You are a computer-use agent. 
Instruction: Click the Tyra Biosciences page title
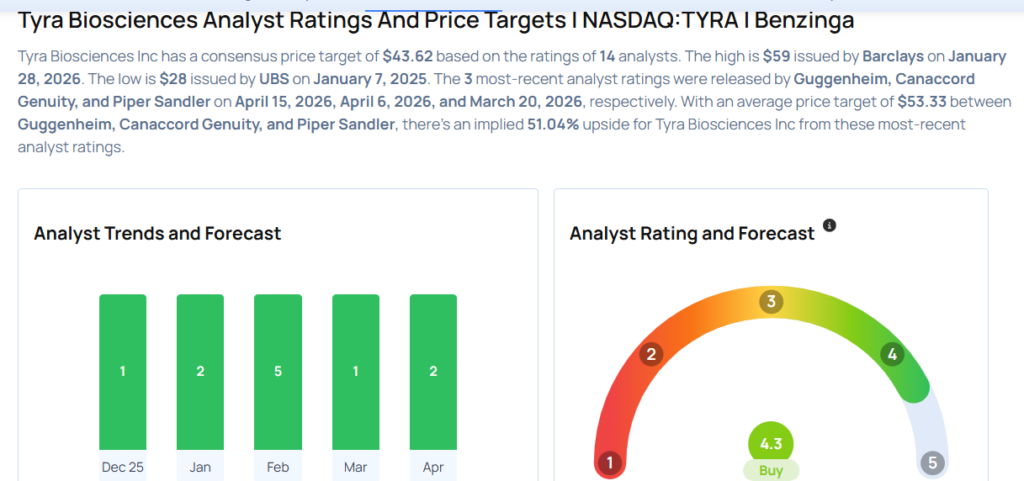(x=437, y=20)
